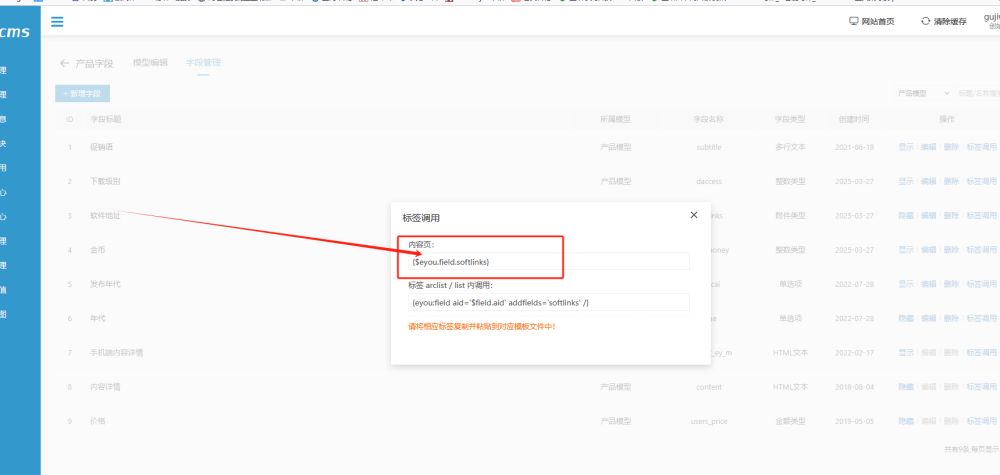Toggle 隐藏 for the 附件类型 row
This screenshot has width=1000, height=475.
[906, 216]
